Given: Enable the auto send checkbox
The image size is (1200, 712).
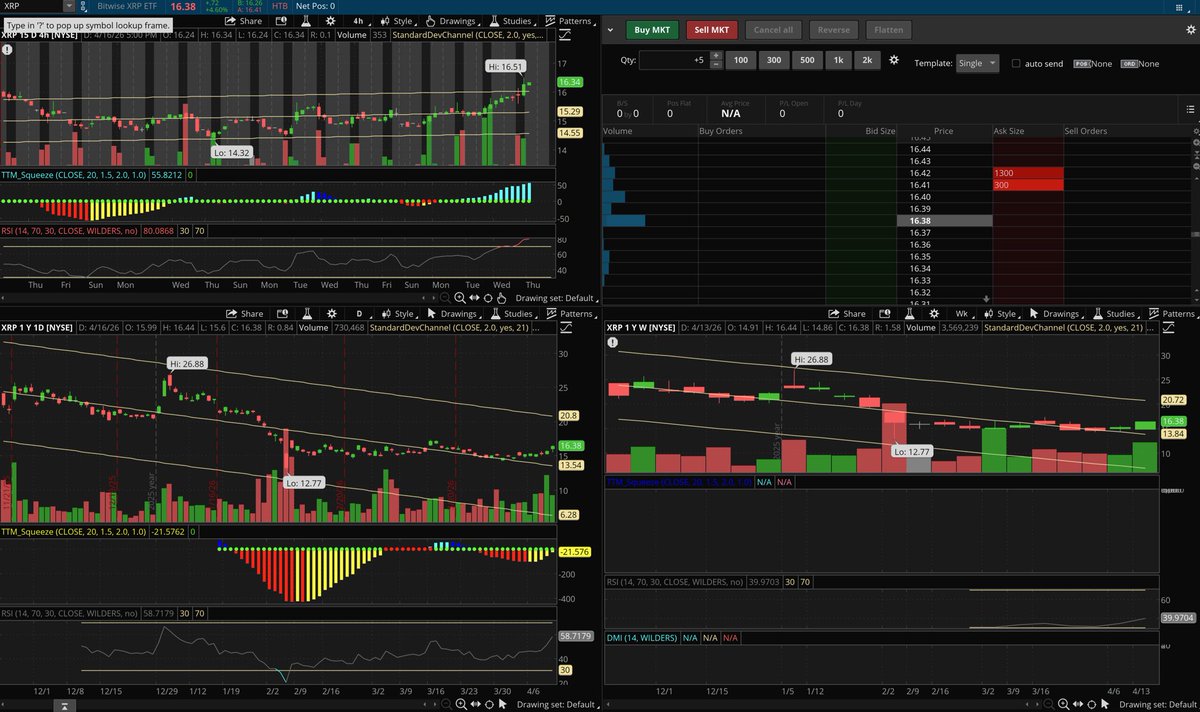Looking at the screenshot, I should (x=1017, y=63).
